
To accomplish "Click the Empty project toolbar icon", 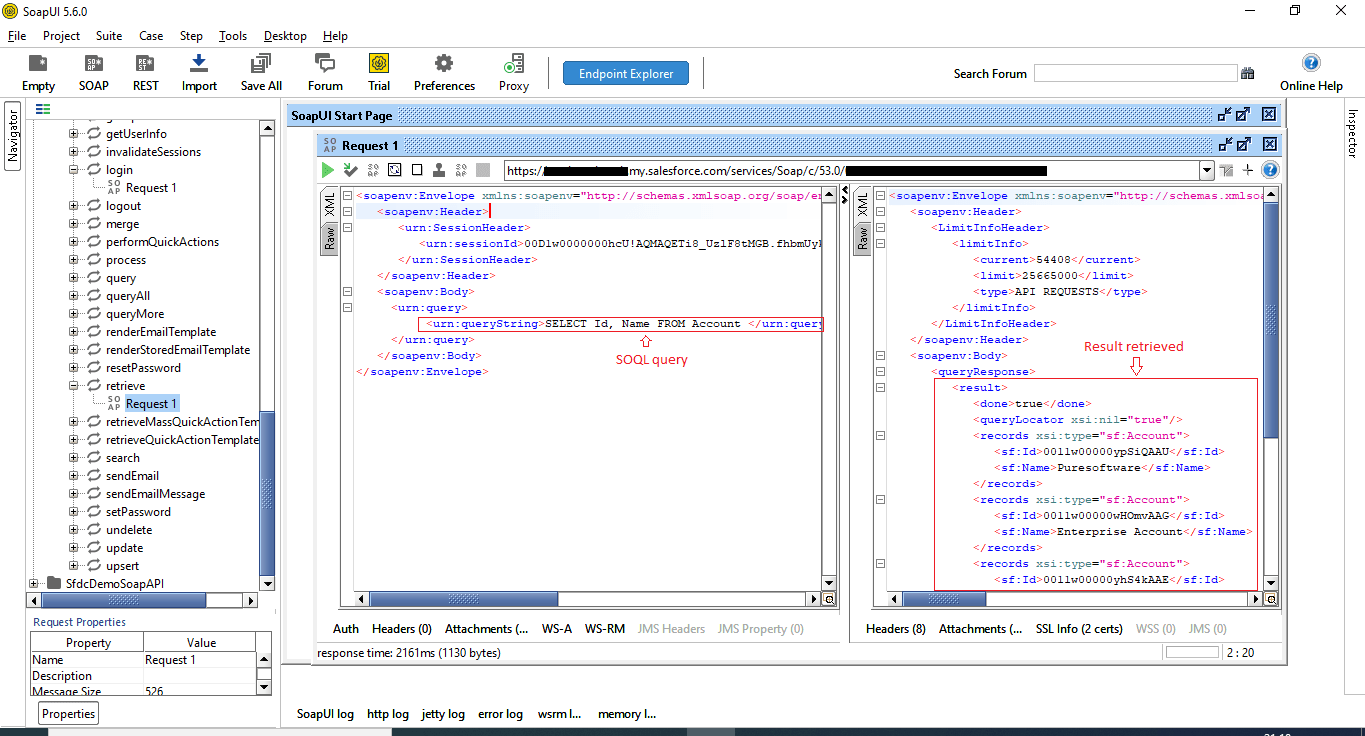I will [x=38, y=64].
